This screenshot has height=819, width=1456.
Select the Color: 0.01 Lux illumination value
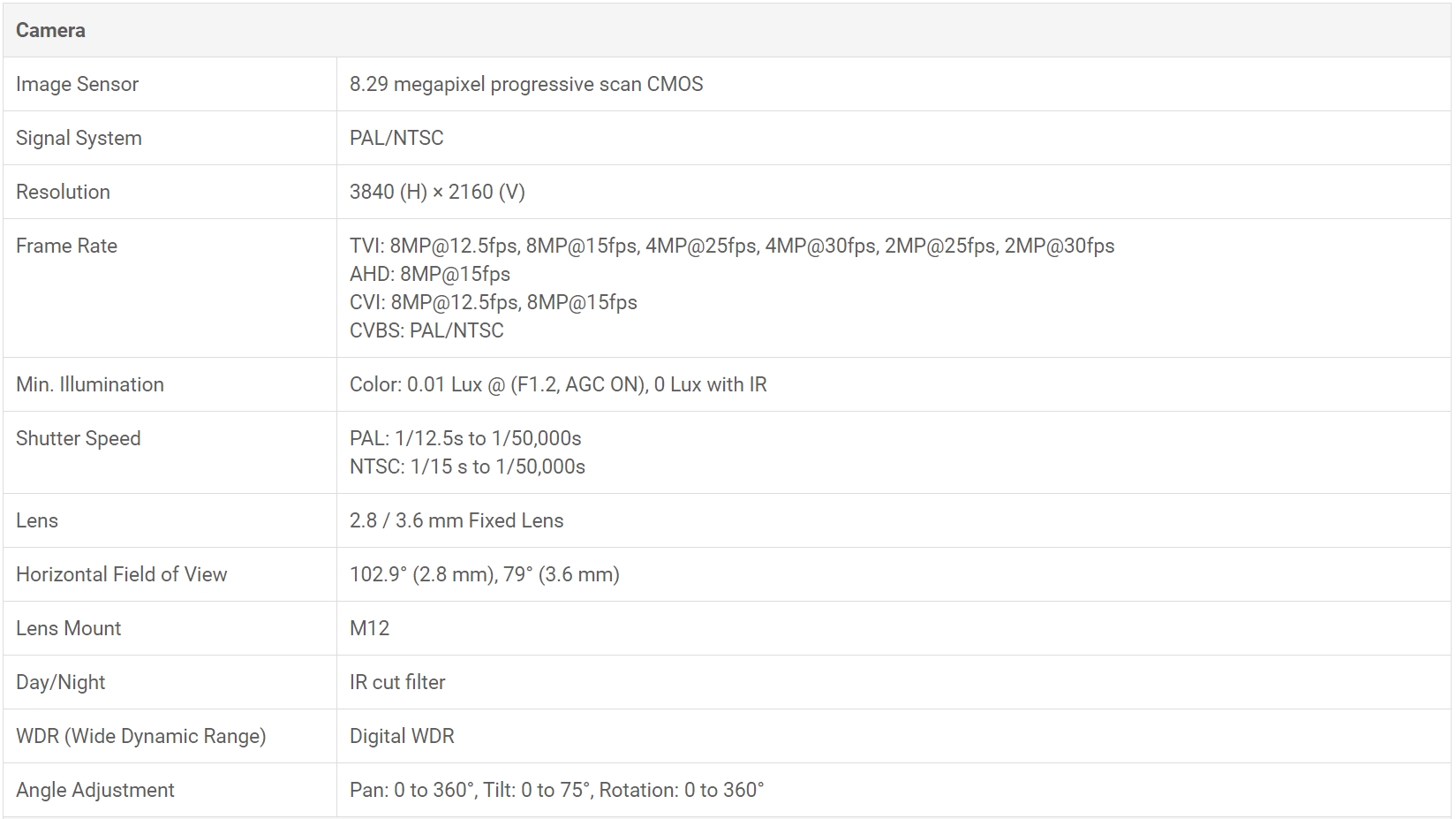point(557,384)
